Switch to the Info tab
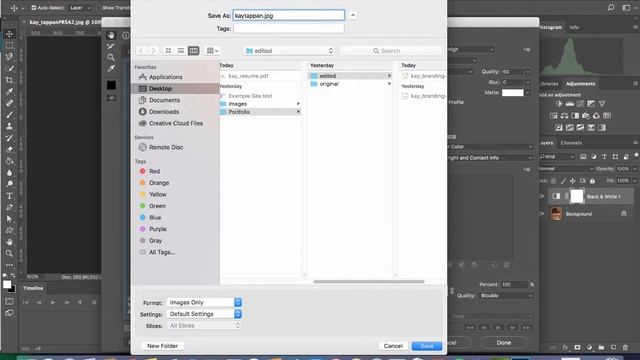640x360 pixels. click(574, 27)
